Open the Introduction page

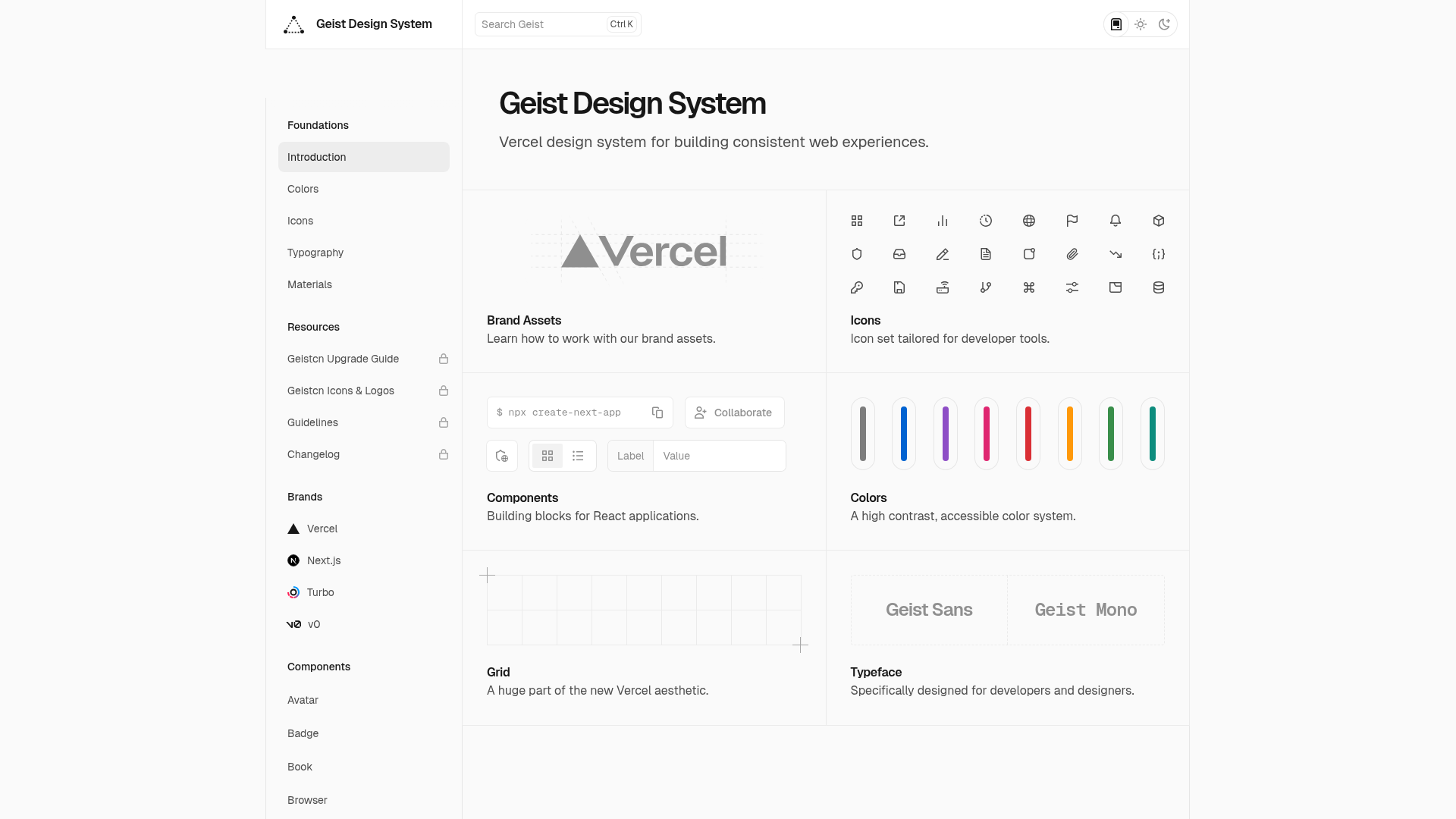pos(364,157)
